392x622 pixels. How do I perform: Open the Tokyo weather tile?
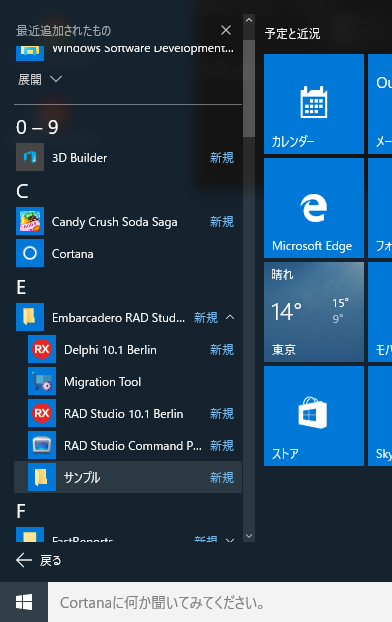[x=314, y=312]
